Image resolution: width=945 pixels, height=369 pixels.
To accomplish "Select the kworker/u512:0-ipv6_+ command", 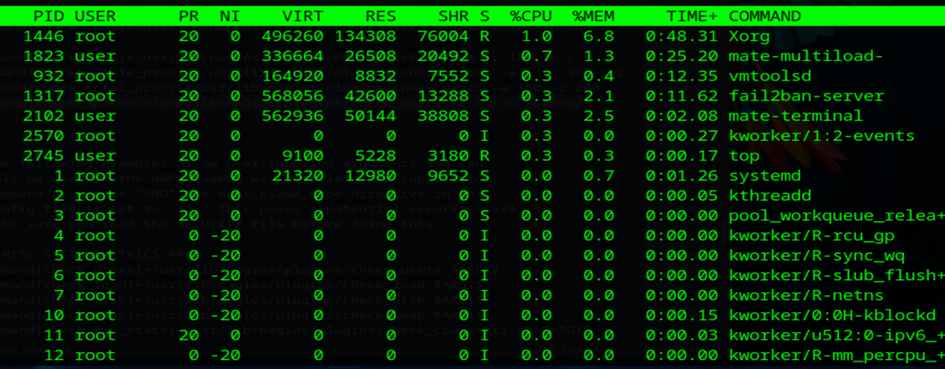I will point(837,335).
